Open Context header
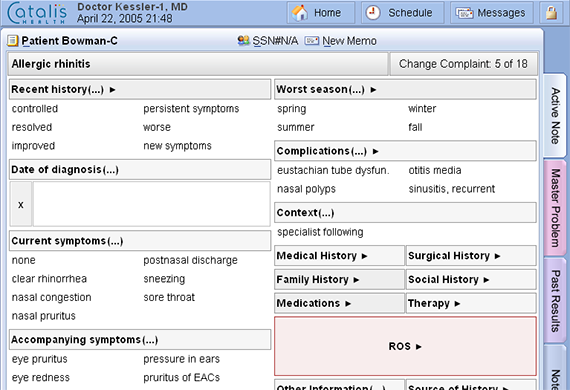Screen dimensions: 570x390 coord(405,213)
